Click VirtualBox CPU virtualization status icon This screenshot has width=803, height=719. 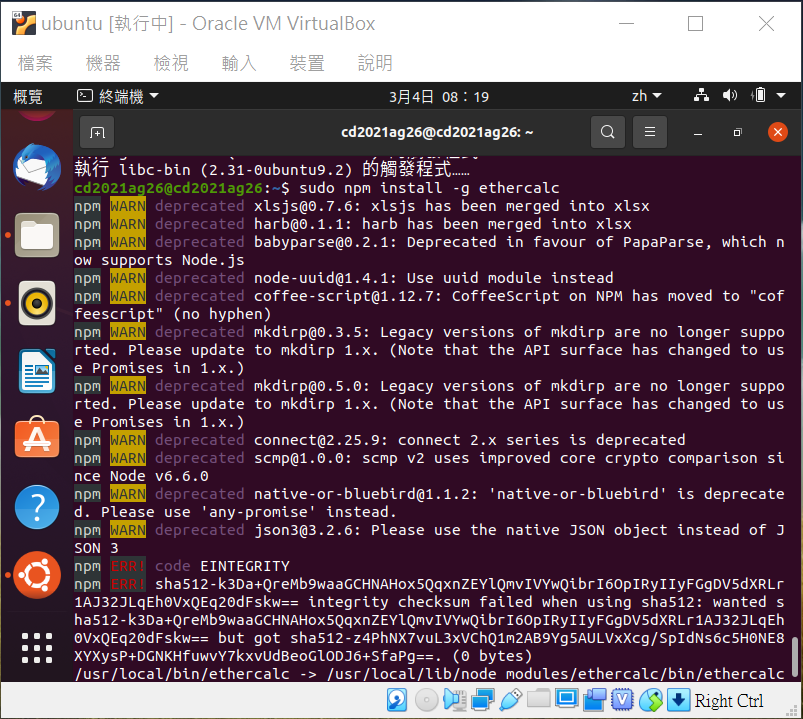(x=622, y=700)
